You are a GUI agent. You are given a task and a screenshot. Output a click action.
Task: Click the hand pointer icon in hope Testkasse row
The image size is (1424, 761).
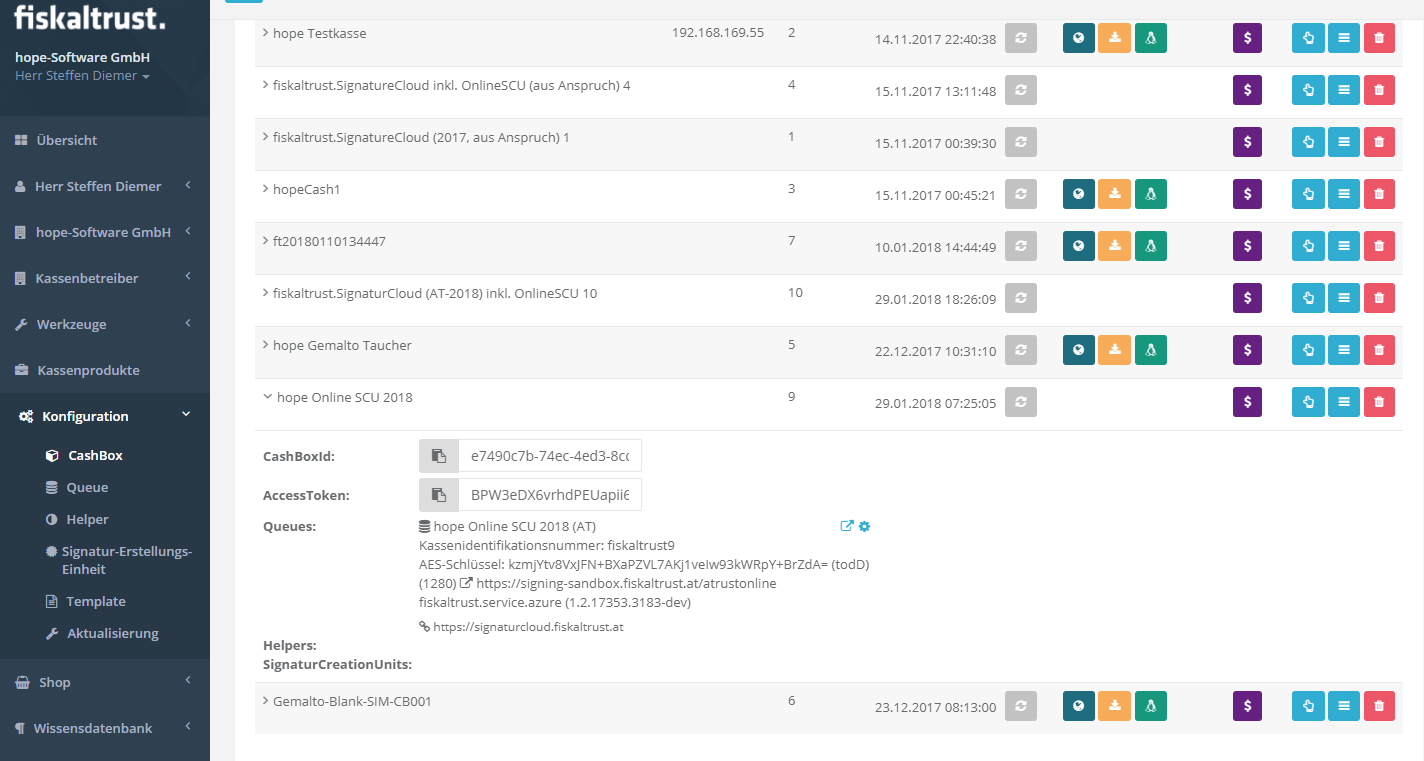[x=1308, y=38]
